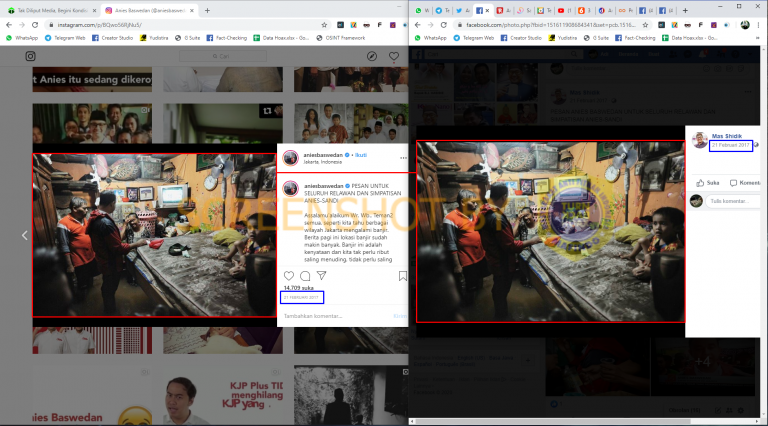768x426 pixels.
Task: Open the new tab plus button in the left window
Action: (207, 10)
